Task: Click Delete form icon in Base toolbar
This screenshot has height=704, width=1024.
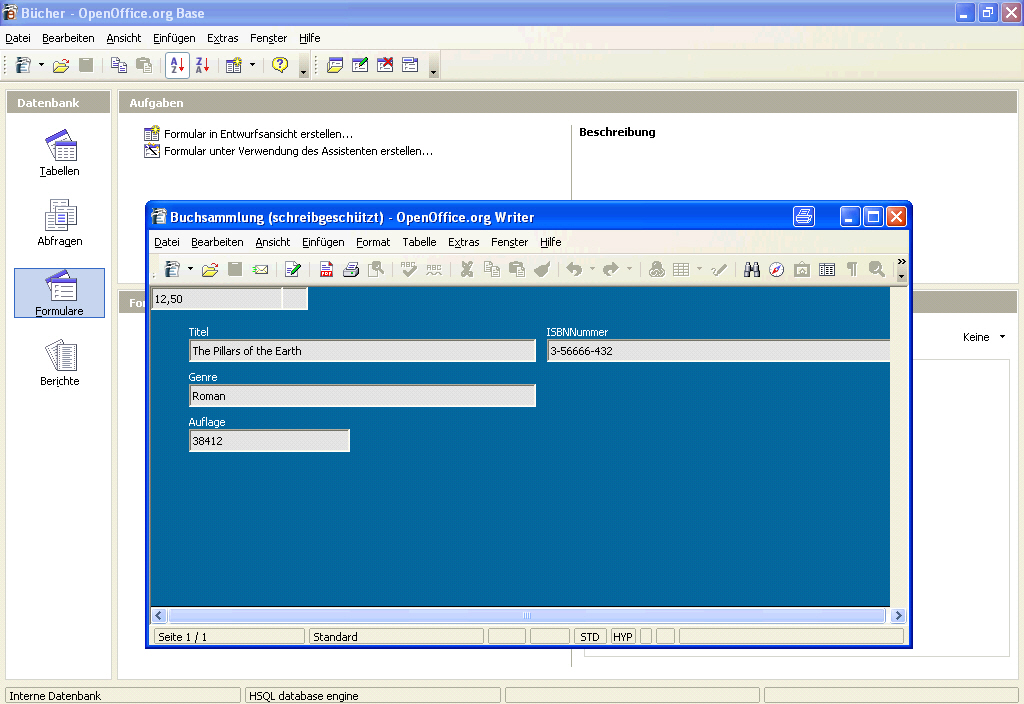Action: click(385, 65)
